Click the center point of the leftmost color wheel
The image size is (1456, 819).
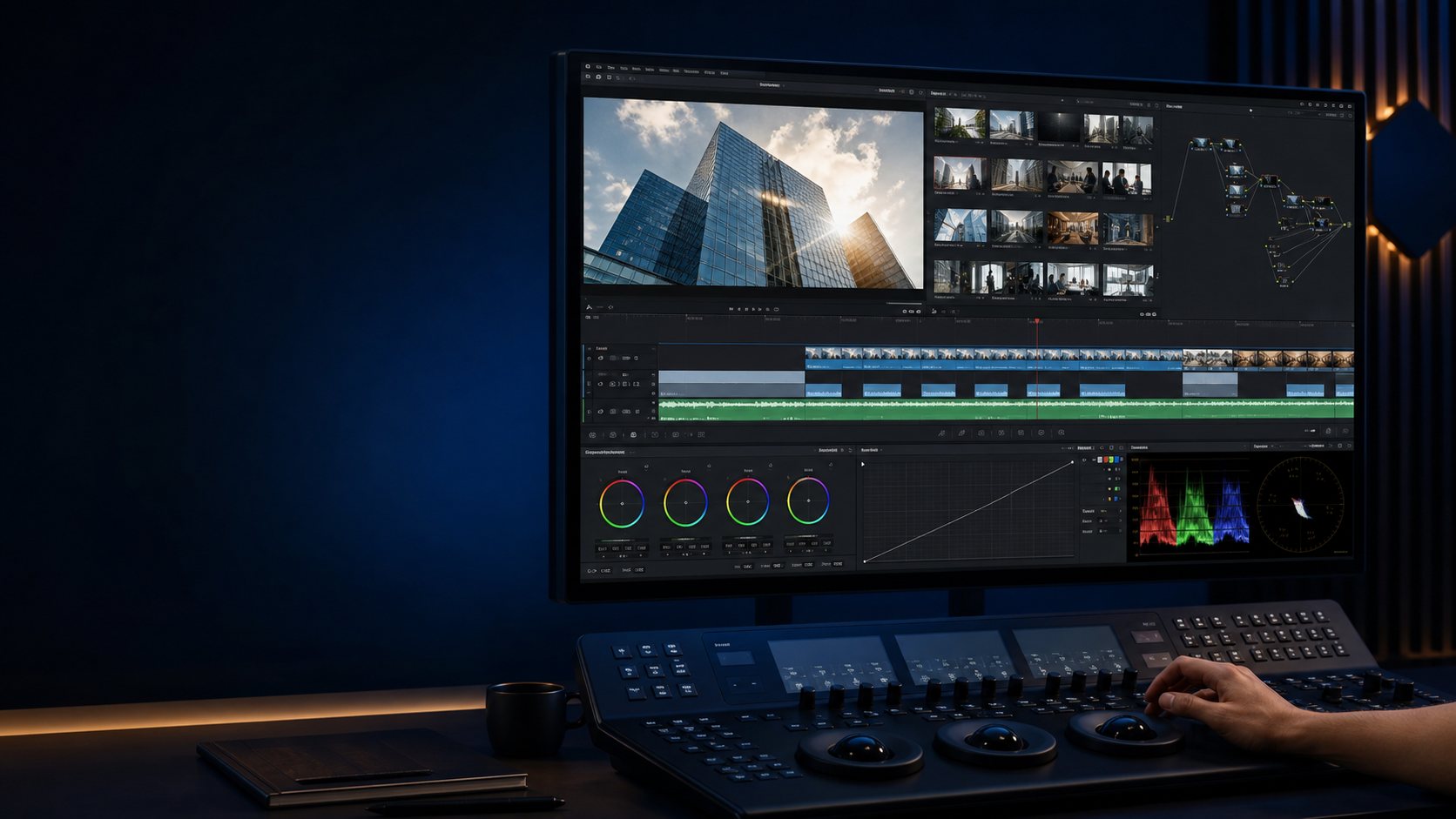coord(622,503)
